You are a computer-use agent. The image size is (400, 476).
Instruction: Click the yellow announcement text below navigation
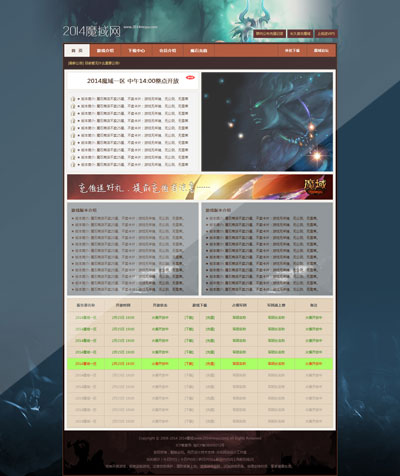pyautogui.click(x=94, y=63)
